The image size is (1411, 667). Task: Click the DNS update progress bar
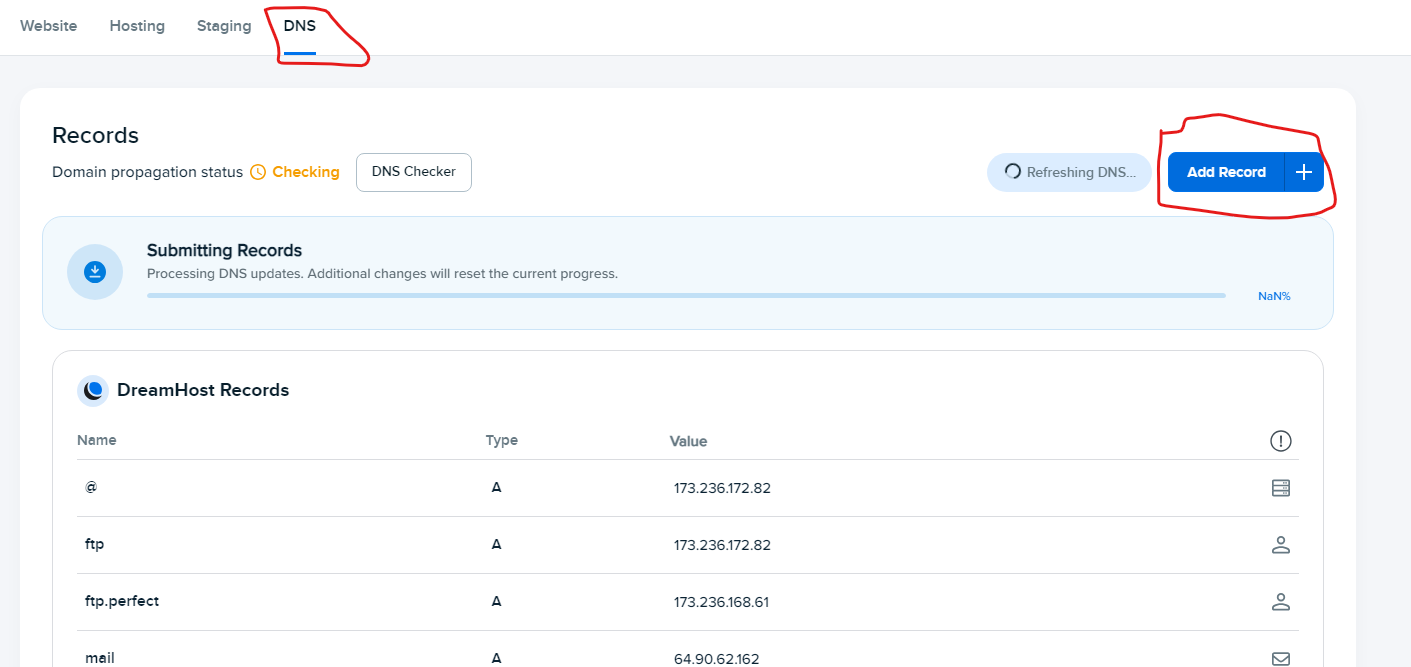(x=686, y=295)
